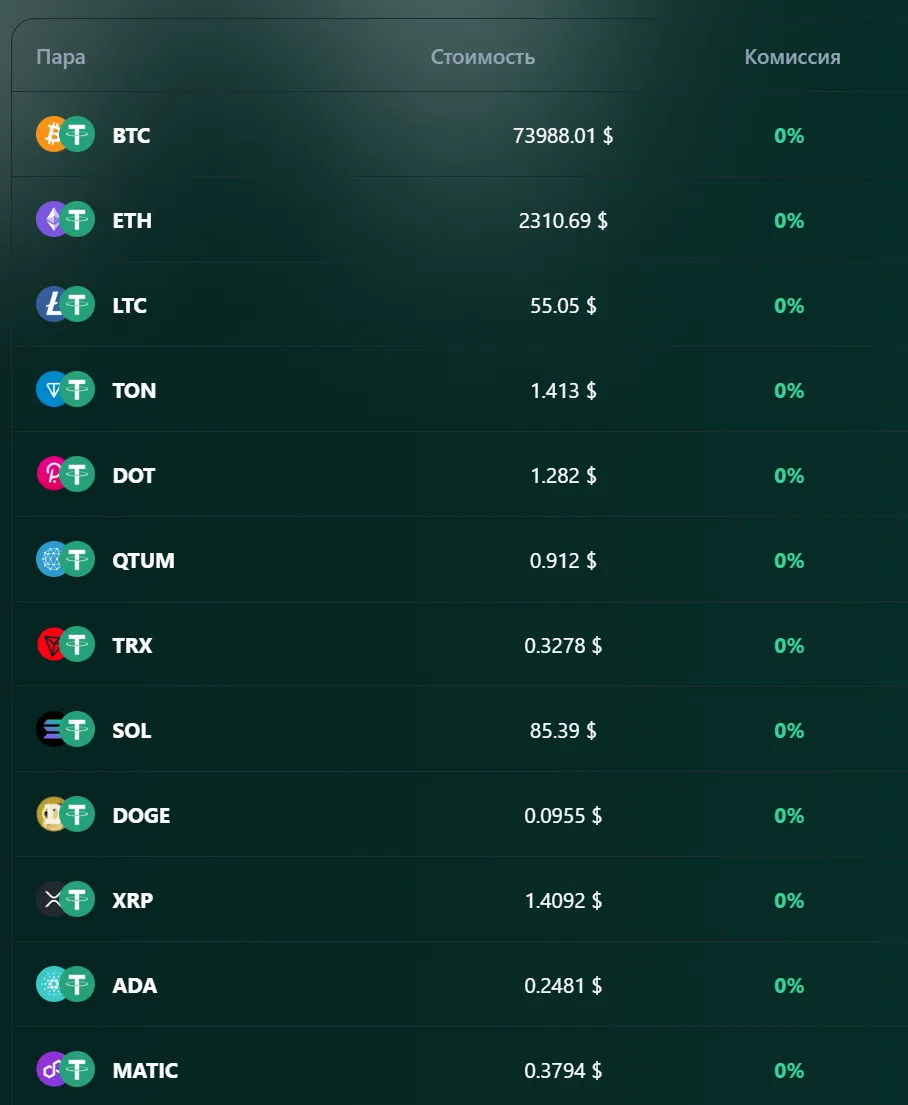Image resolution: width=908 pixels, height=1105 pixels.
Task: Sort by the Стоимость column header
Action: [483, 57]
